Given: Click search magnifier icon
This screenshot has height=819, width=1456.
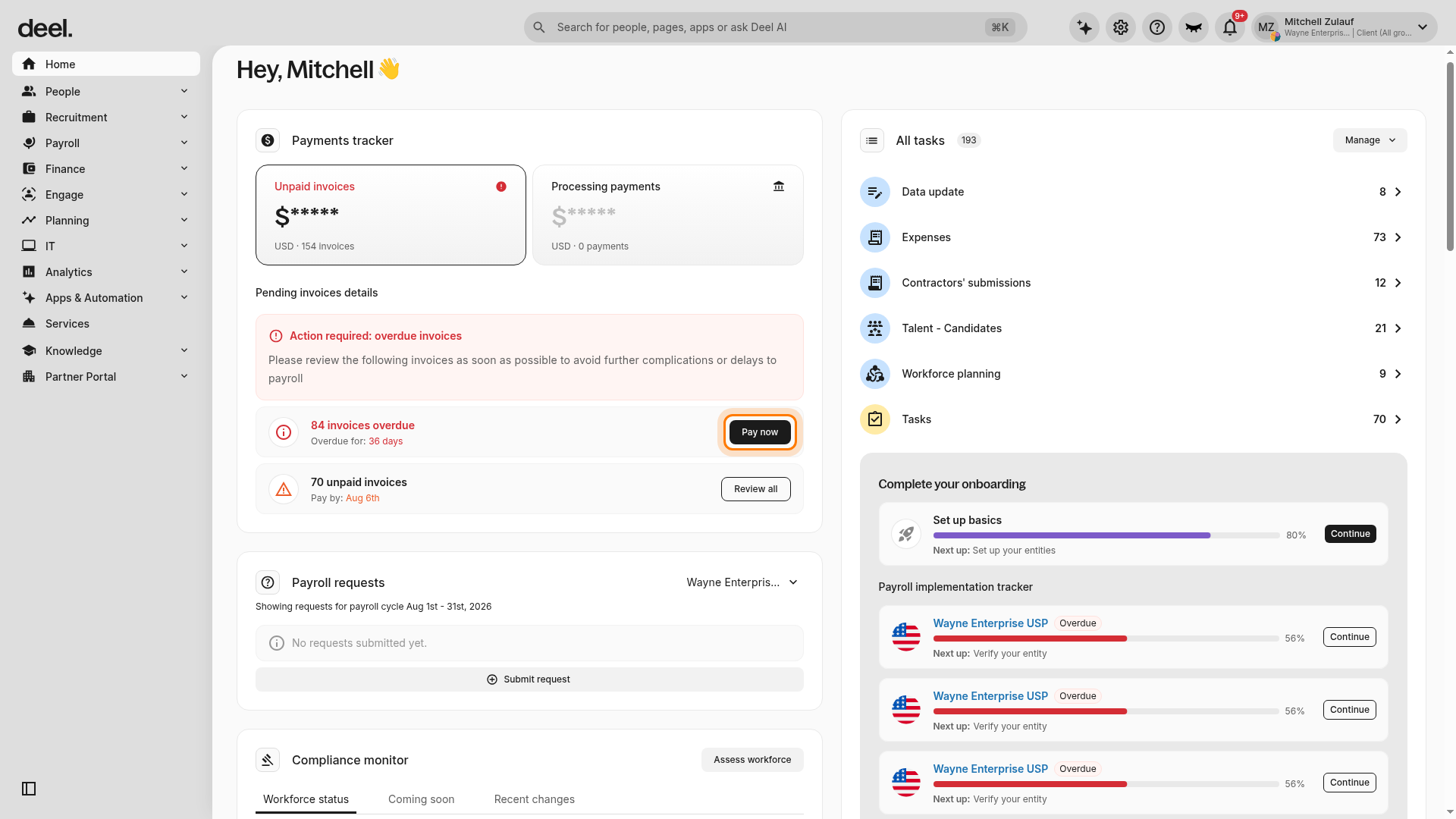Looking at the screenshot, I should 539,27.
